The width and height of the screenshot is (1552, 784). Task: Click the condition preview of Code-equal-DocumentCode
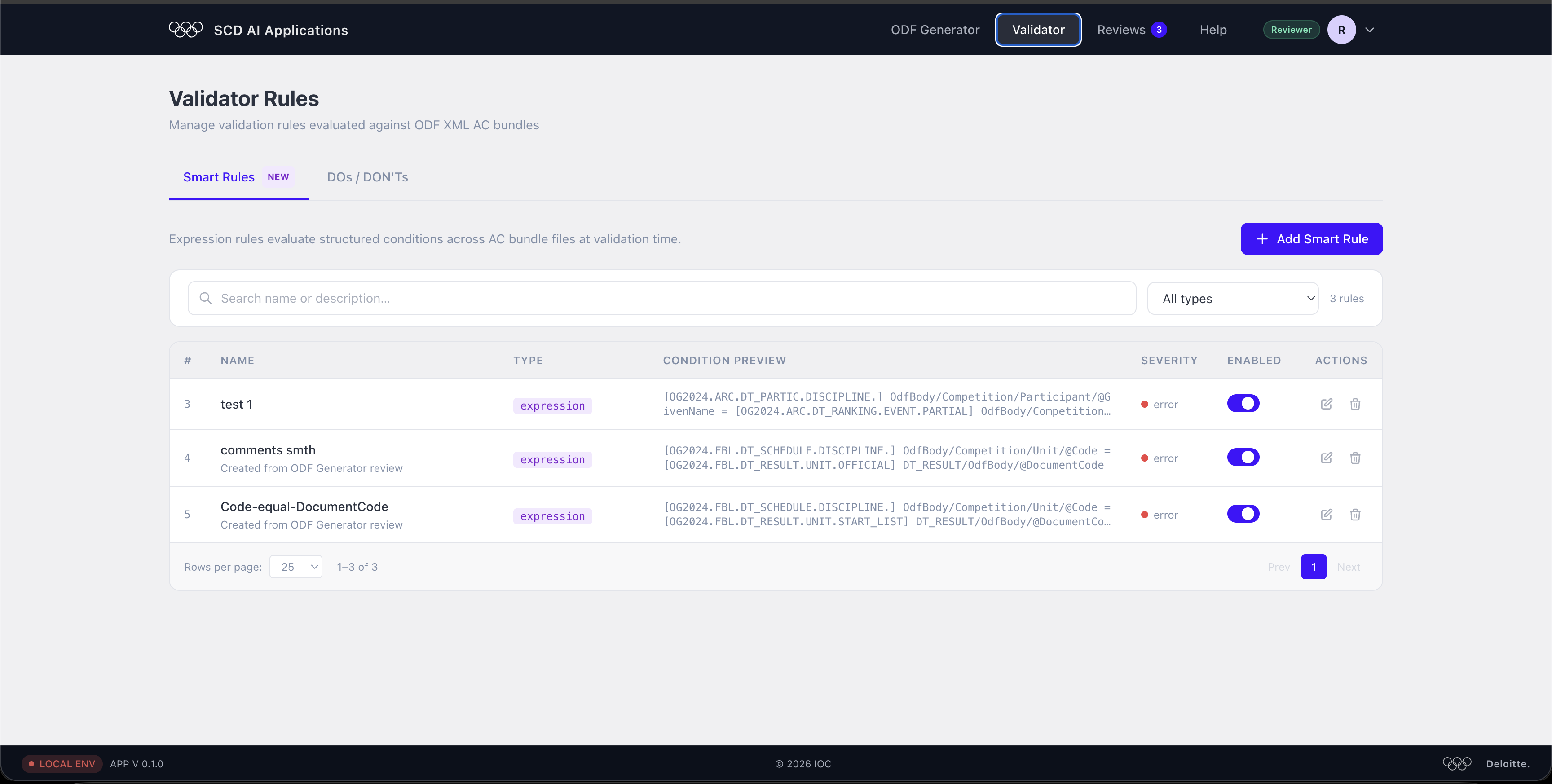point(887,514)
